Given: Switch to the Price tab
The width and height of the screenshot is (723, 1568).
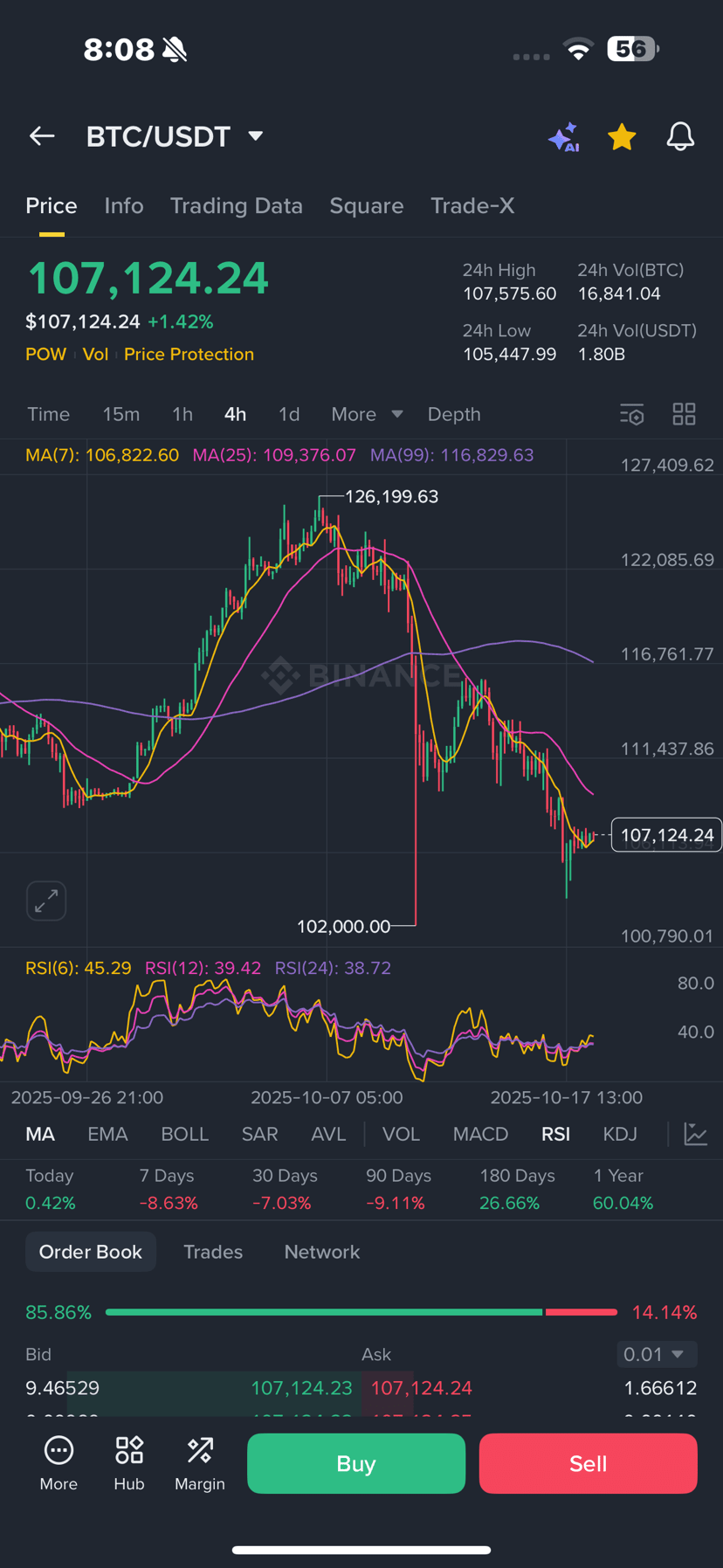Looking at the screenshot, I should [x=52, y=205].
